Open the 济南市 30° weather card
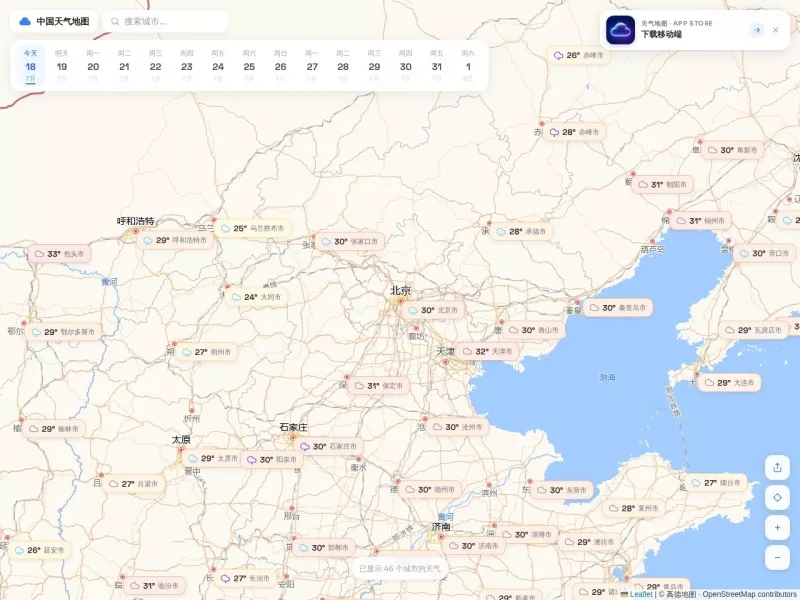The height and width of the screenshot is (600, 800). coord(473,546)
